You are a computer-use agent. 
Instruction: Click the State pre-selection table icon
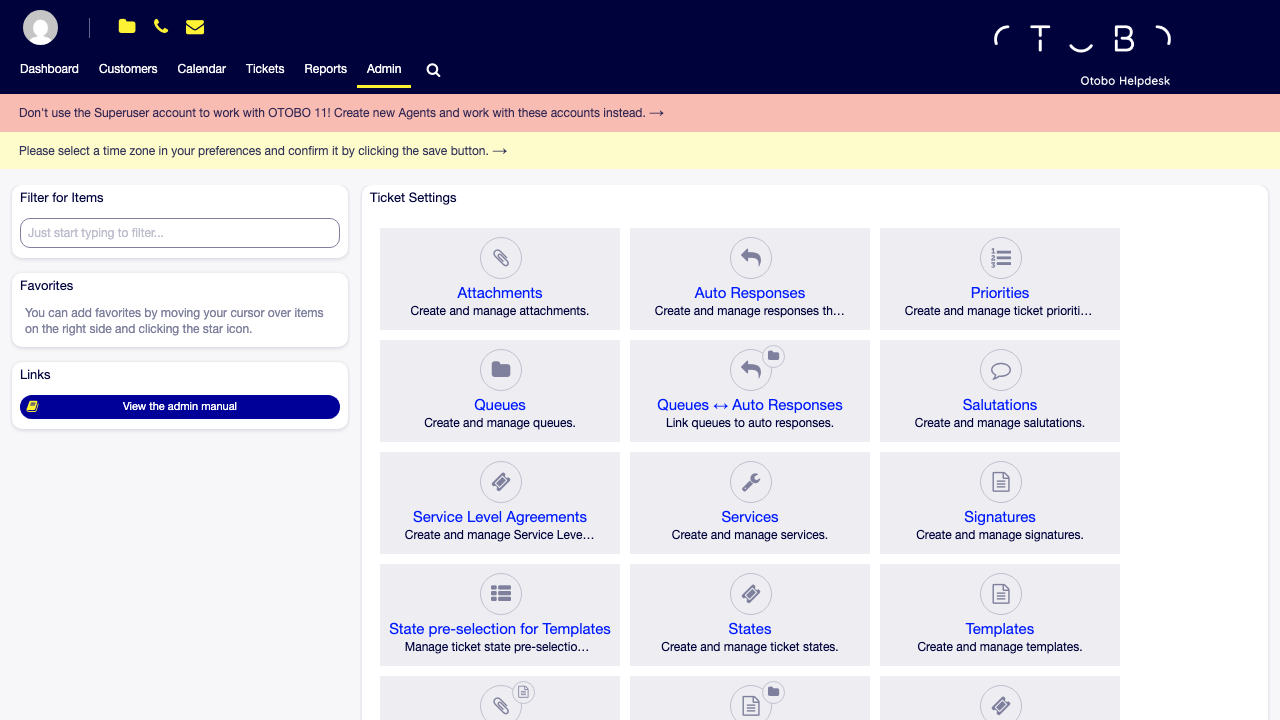pyautogui.click(x=501, y=594)
